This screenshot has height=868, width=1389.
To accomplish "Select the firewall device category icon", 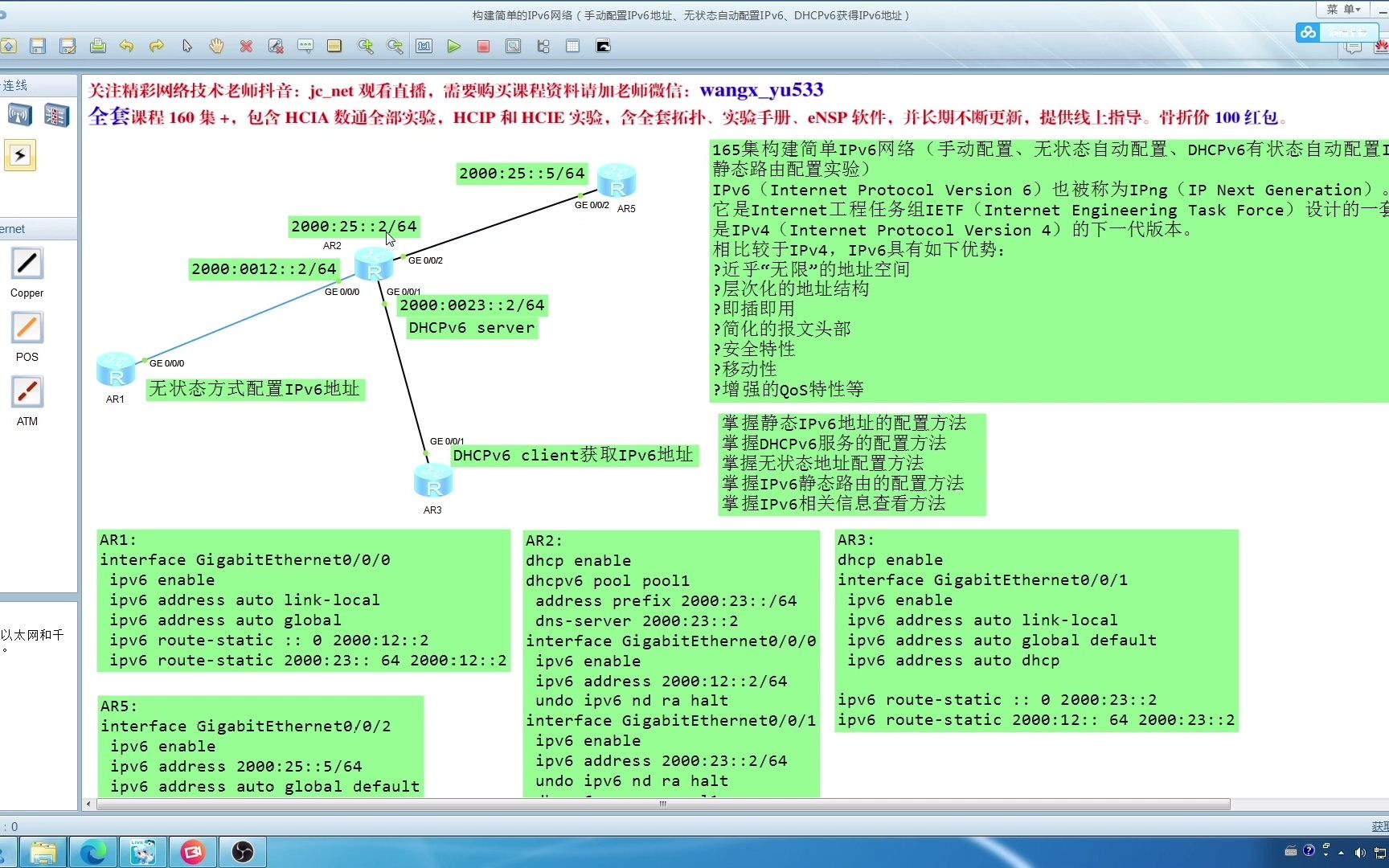I will 56,115.
